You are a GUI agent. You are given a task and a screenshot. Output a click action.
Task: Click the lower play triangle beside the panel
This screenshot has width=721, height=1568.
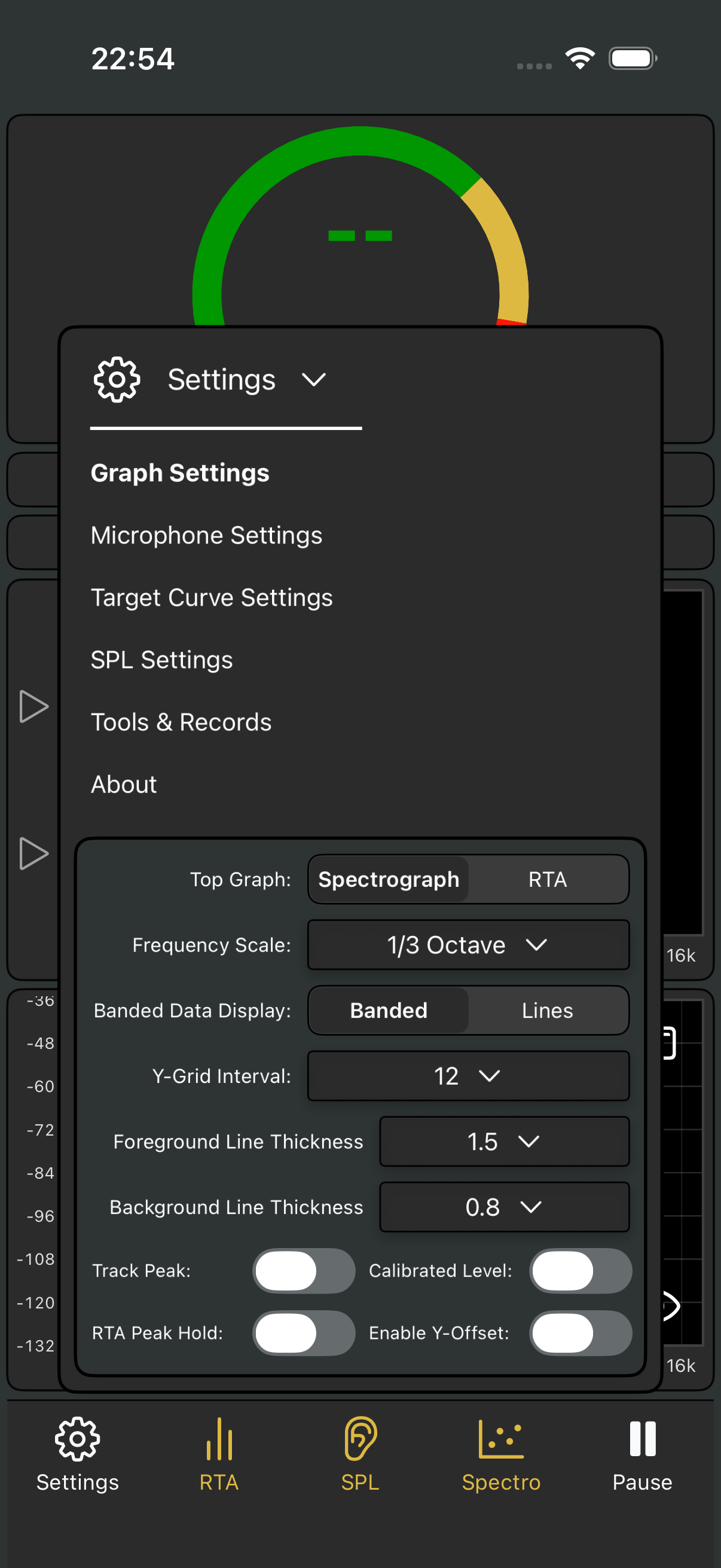[33, 853]
